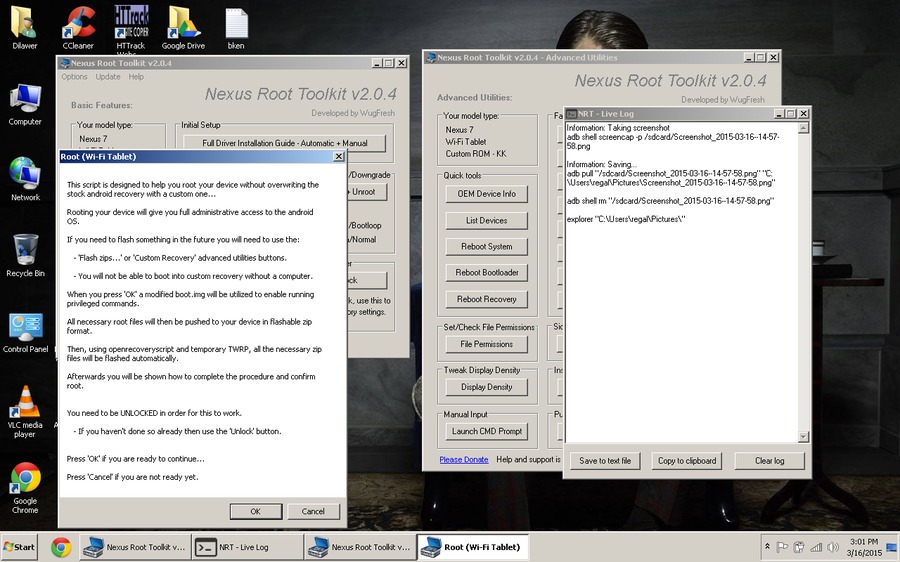Switch to second Nexus Root Toolkit taskbar item
The width and height of the screenshot is (900, 562).
point(359,547)
